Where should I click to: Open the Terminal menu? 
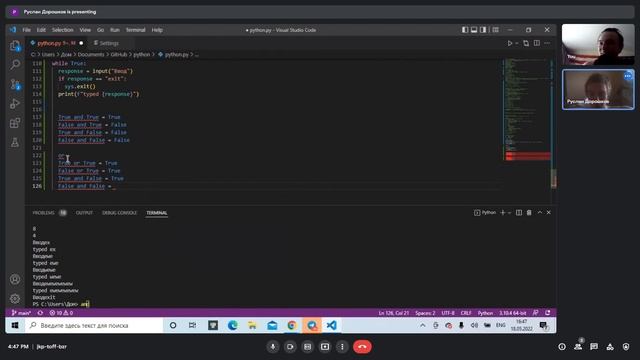click(136, 30)
